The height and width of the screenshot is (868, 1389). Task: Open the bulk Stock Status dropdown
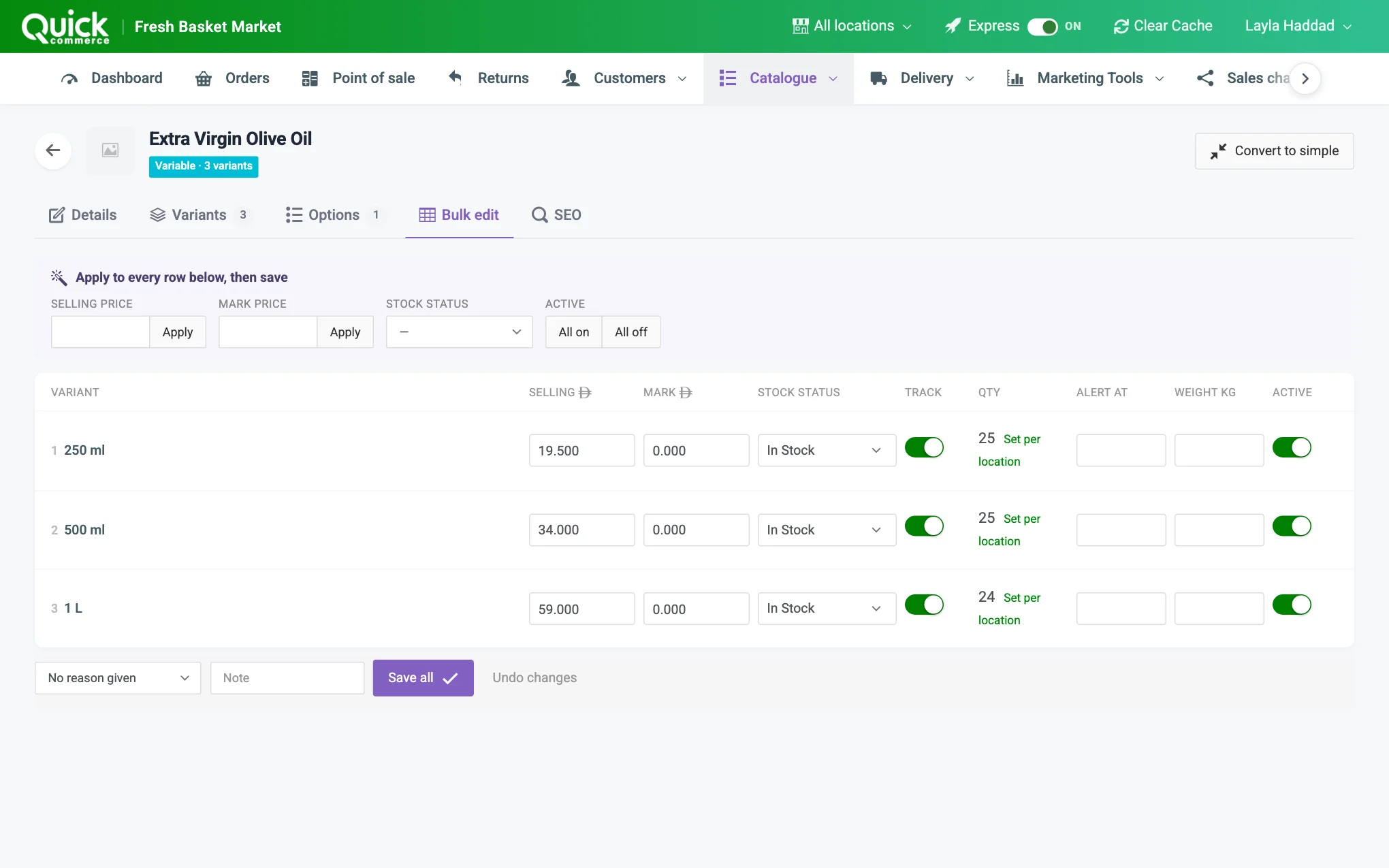[460, 332]
